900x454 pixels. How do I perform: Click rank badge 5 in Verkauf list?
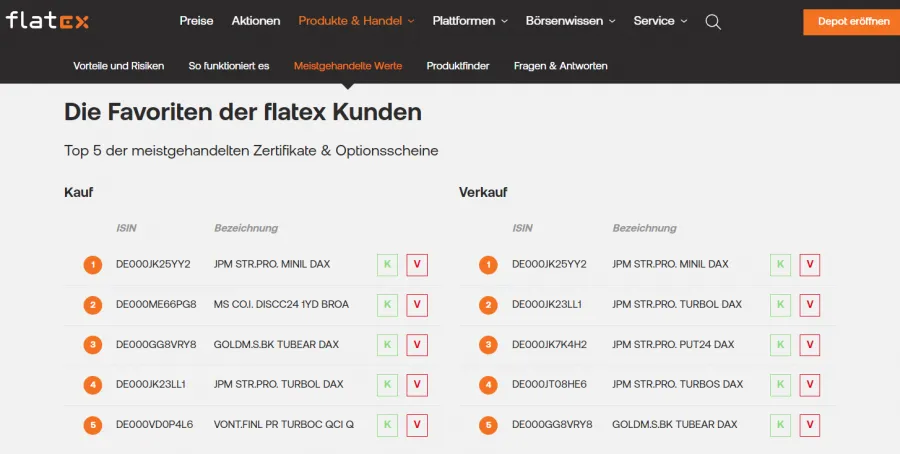(488, 425)
